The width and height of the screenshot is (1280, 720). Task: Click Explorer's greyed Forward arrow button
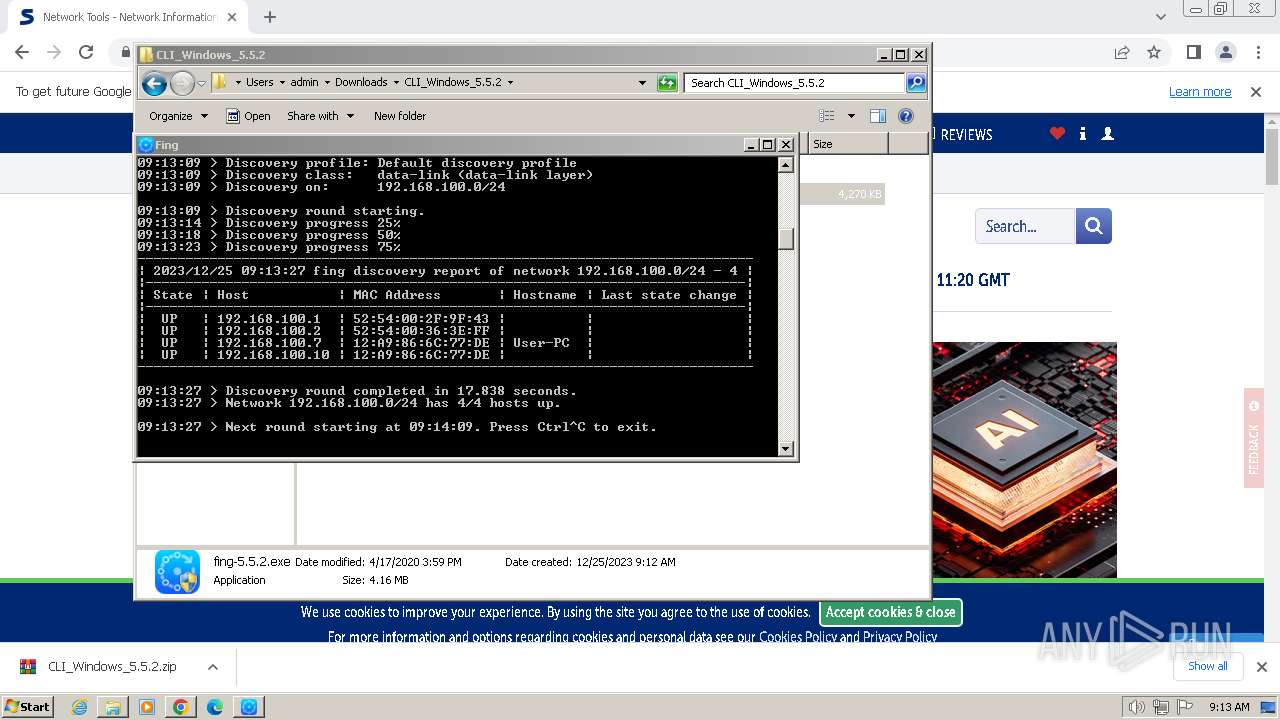pos(182,83)
